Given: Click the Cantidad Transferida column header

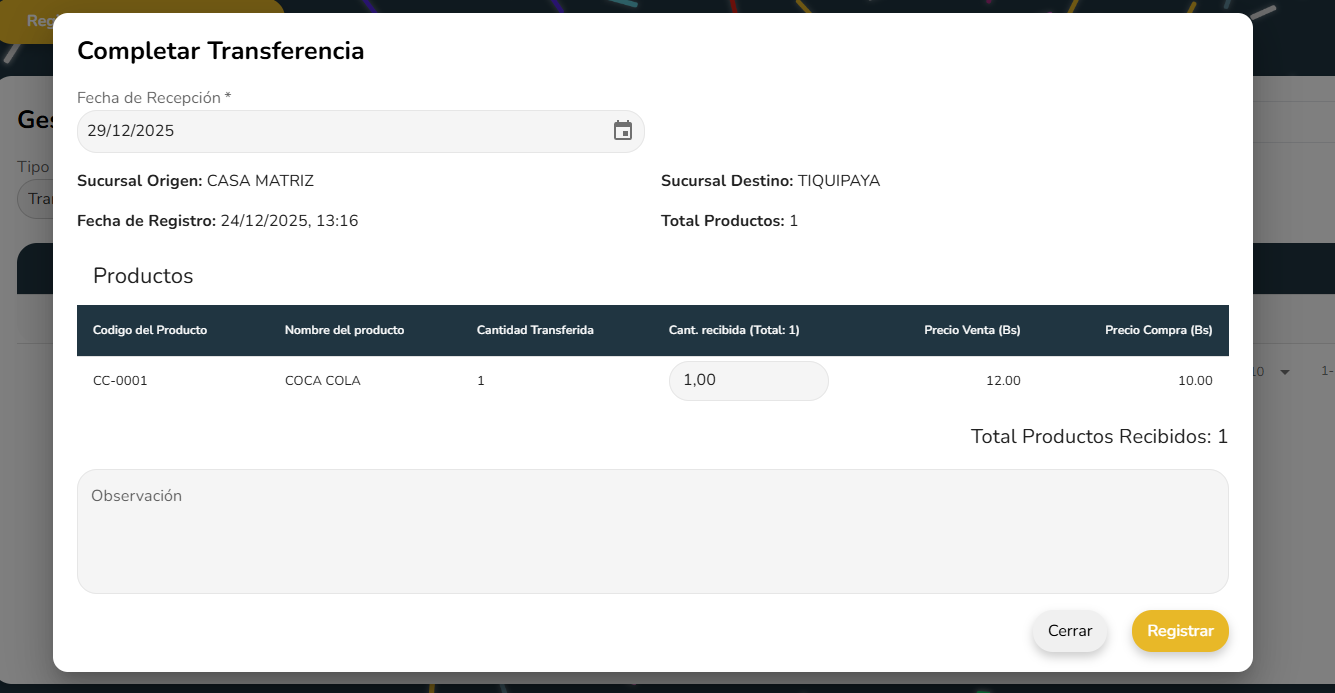Looking at the screenshot, I should point(535,330).
